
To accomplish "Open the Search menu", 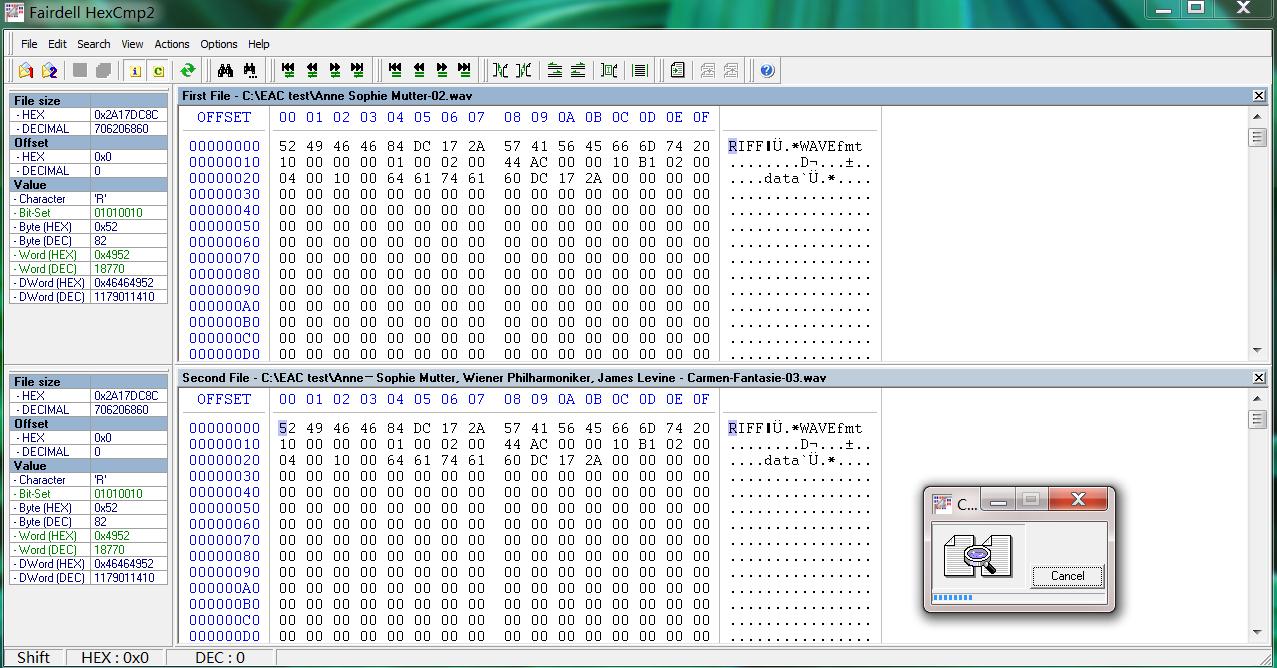I will [x=94, y=44].
